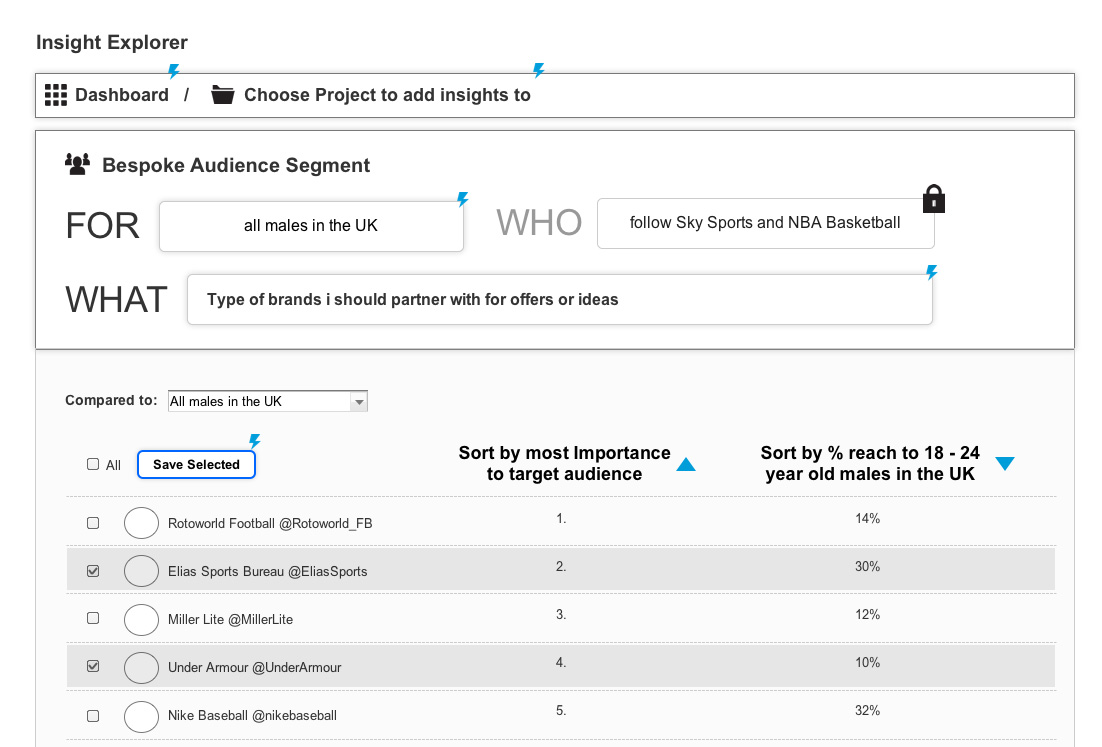
Task: Click the Dashboard grid icon
Action: 56,95
